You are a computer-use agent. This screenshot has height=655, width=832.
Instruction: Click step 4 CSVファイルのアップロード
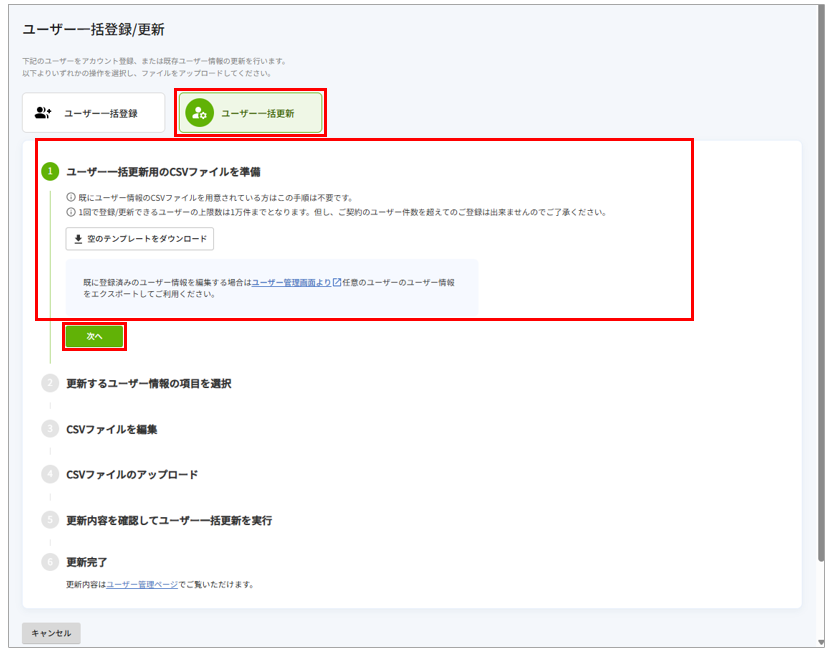pos(132,475)
